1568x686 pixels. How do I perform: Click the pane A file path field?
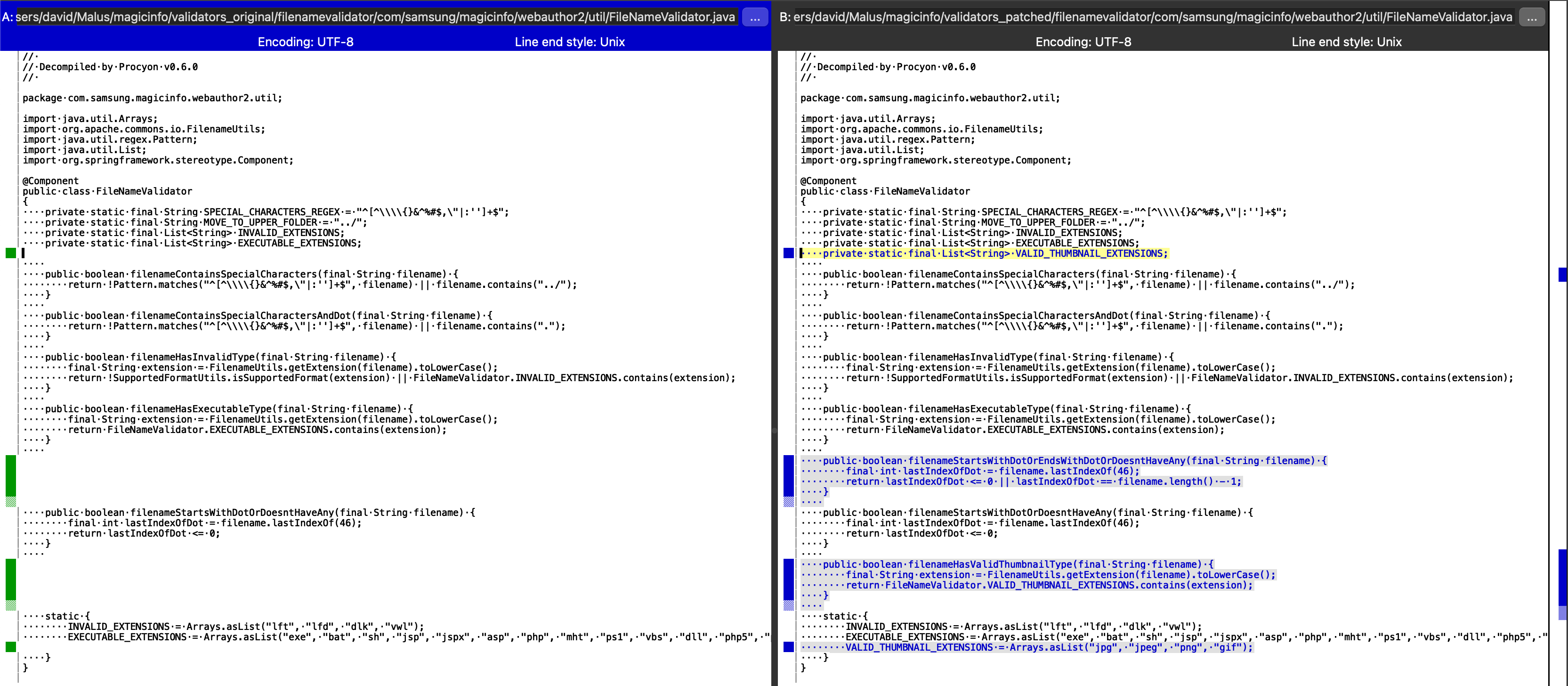pos(376,17)
